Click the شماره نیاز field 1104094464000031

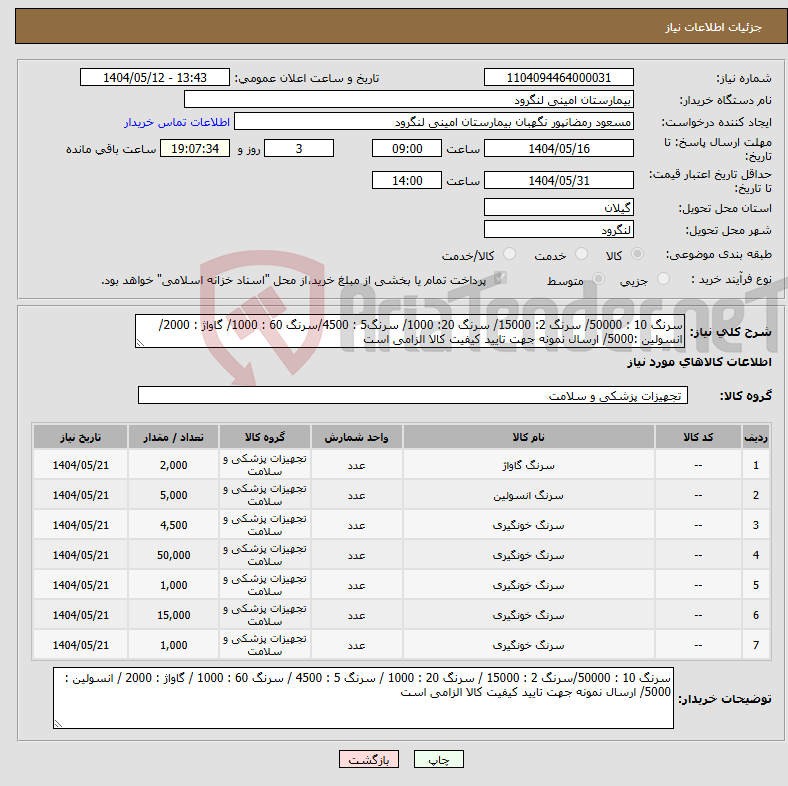coord(559,77)
